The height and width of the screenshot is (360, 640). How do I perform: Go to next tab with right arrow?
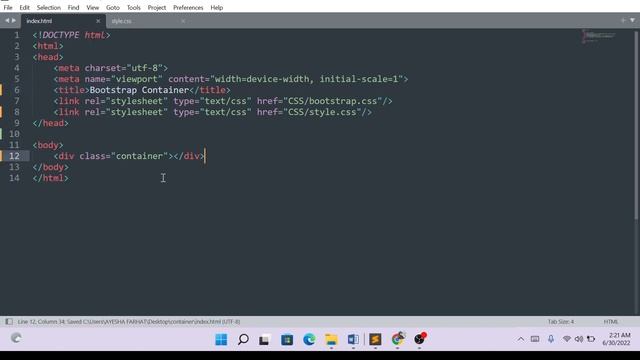[13, 20]
